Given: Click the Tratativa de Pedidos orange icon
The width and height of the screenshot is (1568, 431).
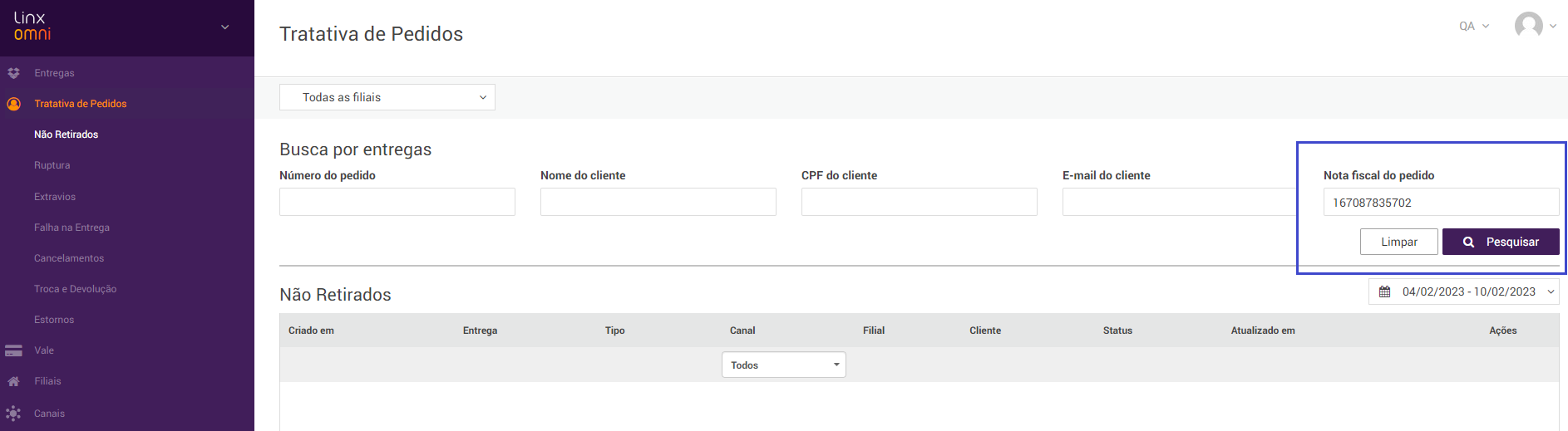Looking at the screenshot, I should click(13, 104).
